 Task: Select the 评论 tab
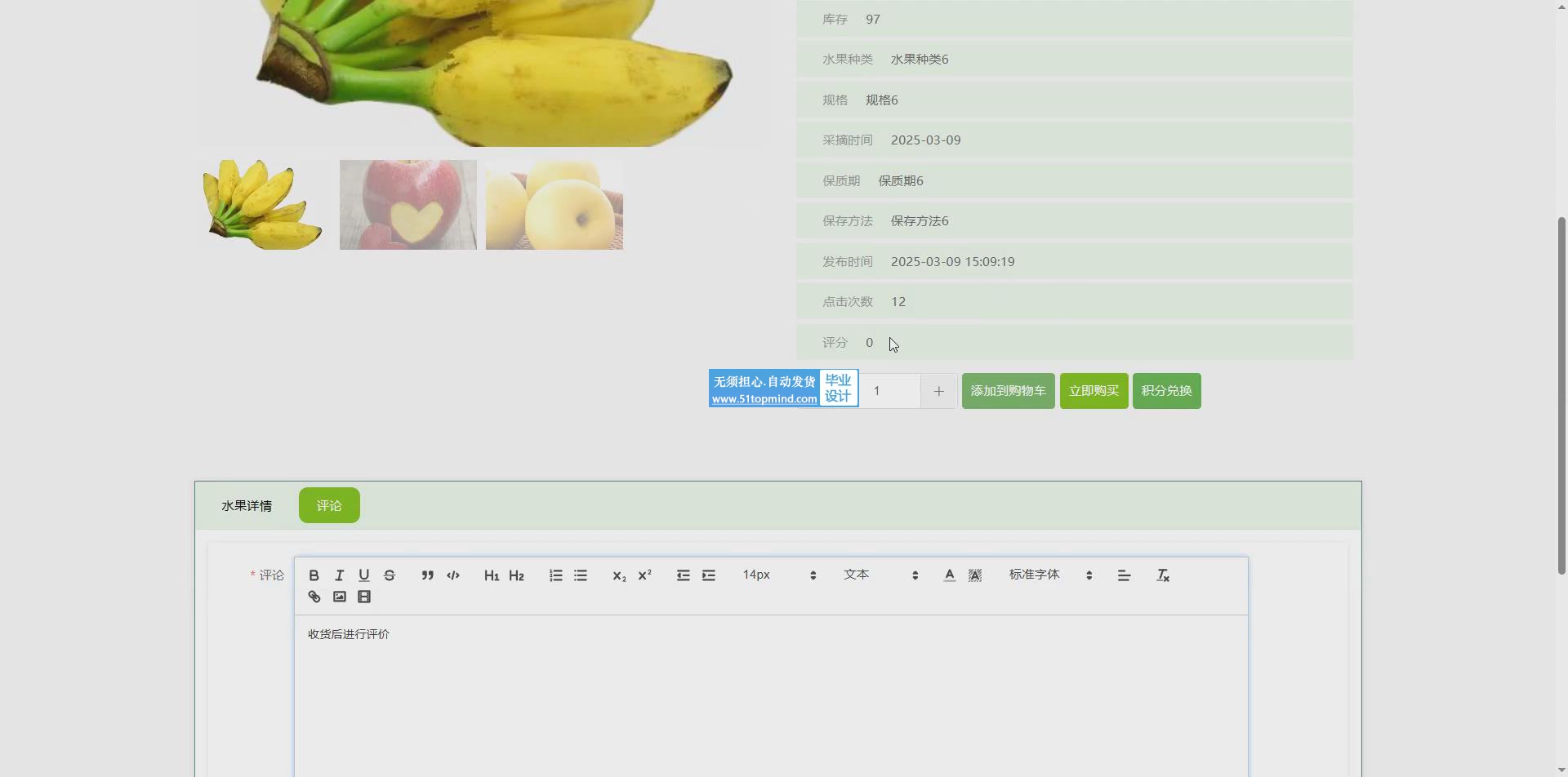click(x=329, y=506)
